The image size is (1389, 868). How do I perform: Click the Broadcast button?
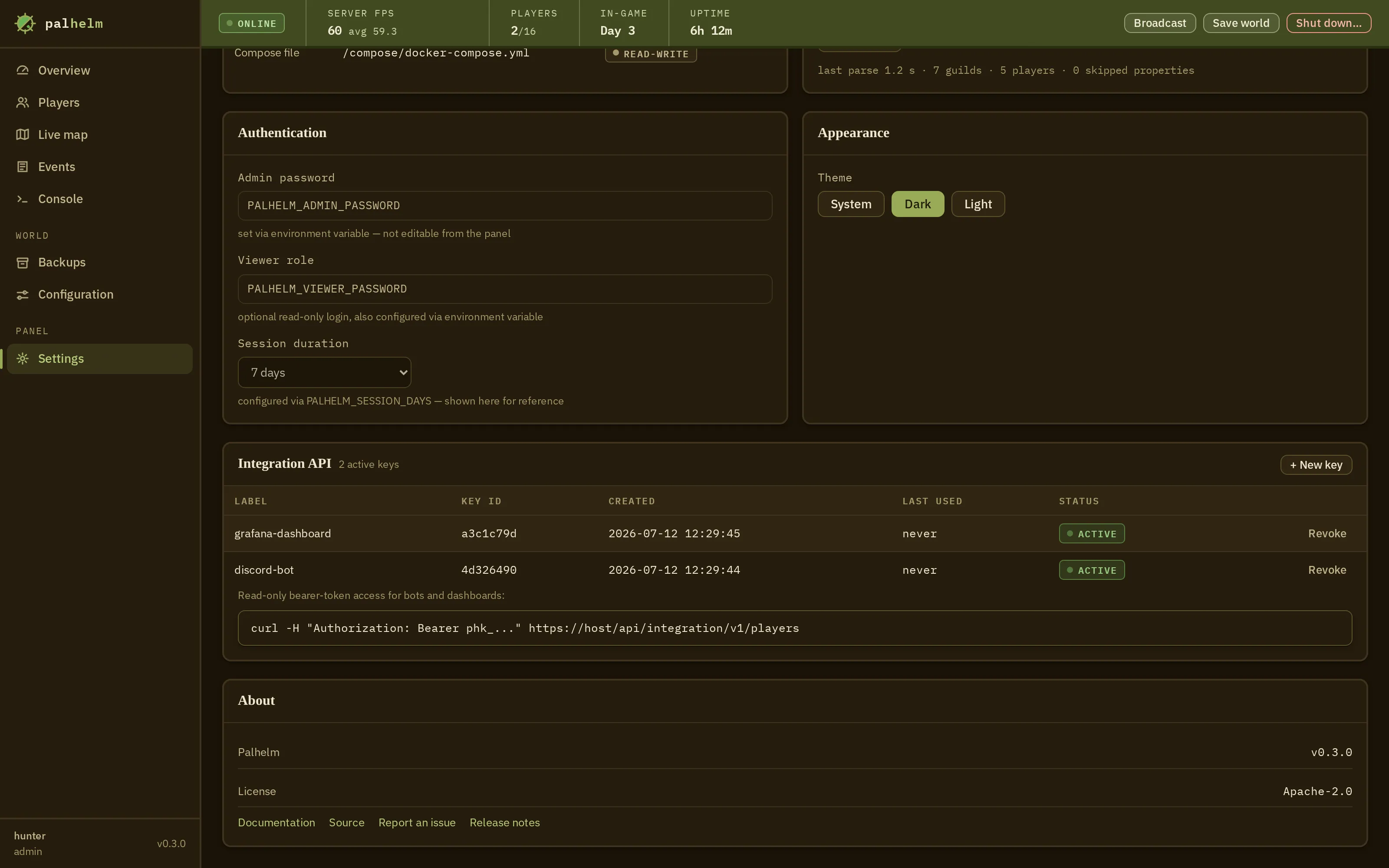[1159, 23]
